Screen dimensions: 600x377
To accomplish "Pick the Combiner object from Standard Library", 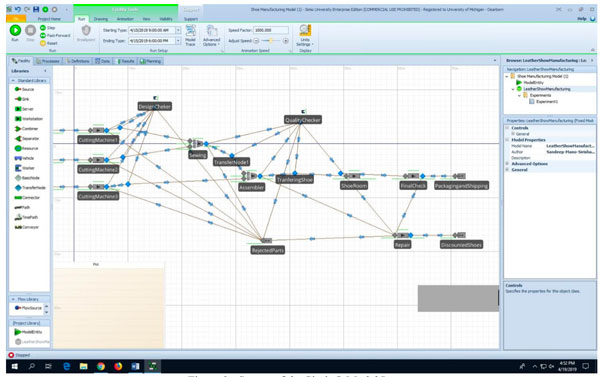I will pos(26,129).
